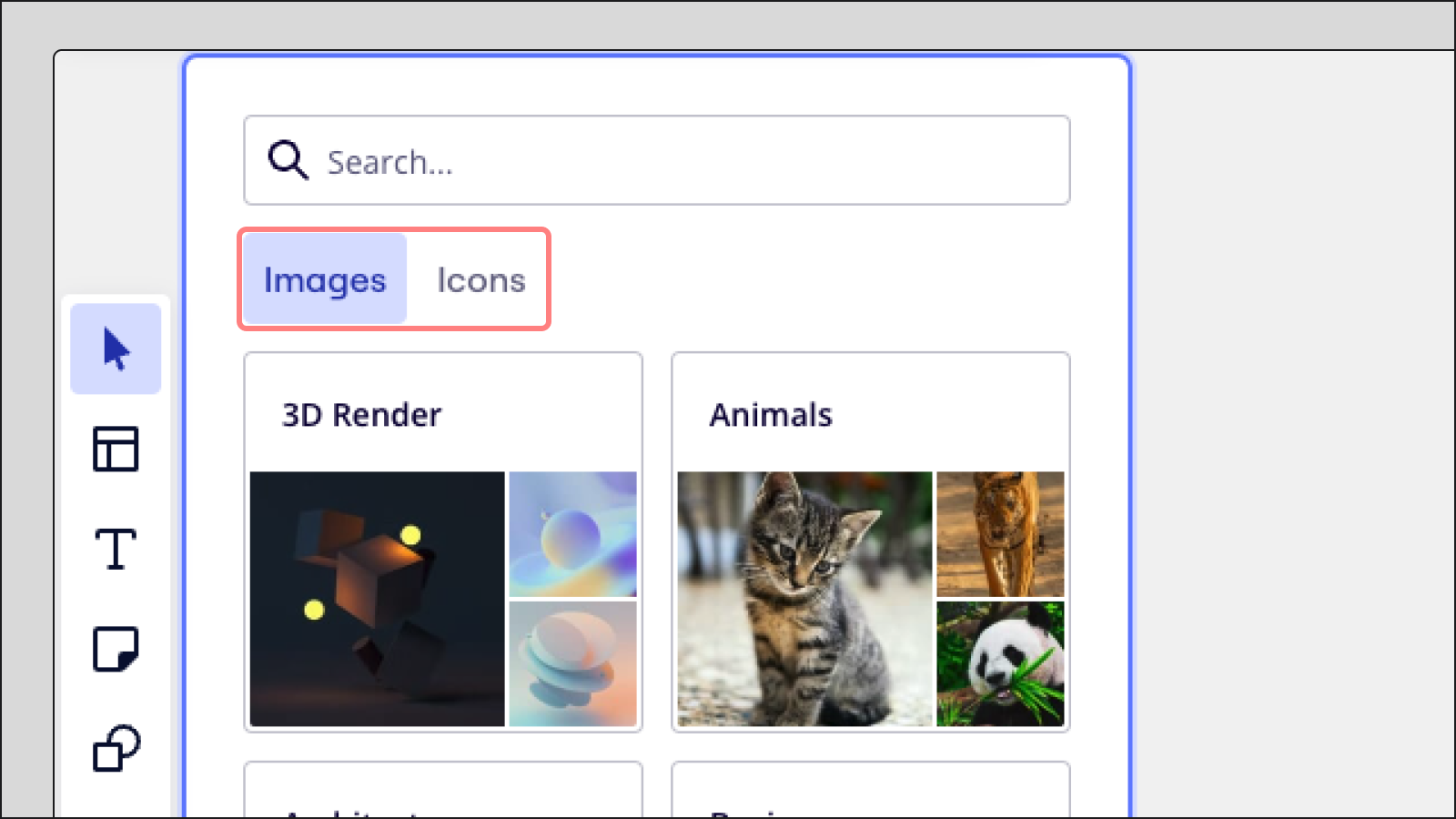Click inside the Search input field
This screenshot has width=1456, height=819.
pos(637,161)
